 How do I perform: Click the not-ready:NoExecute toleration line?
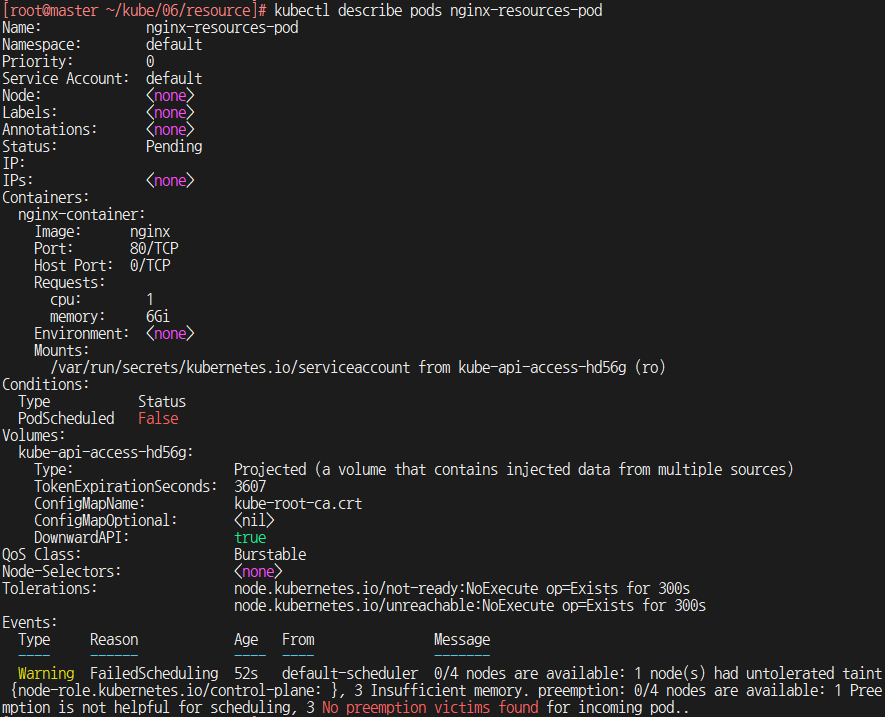tap(462, 588)
